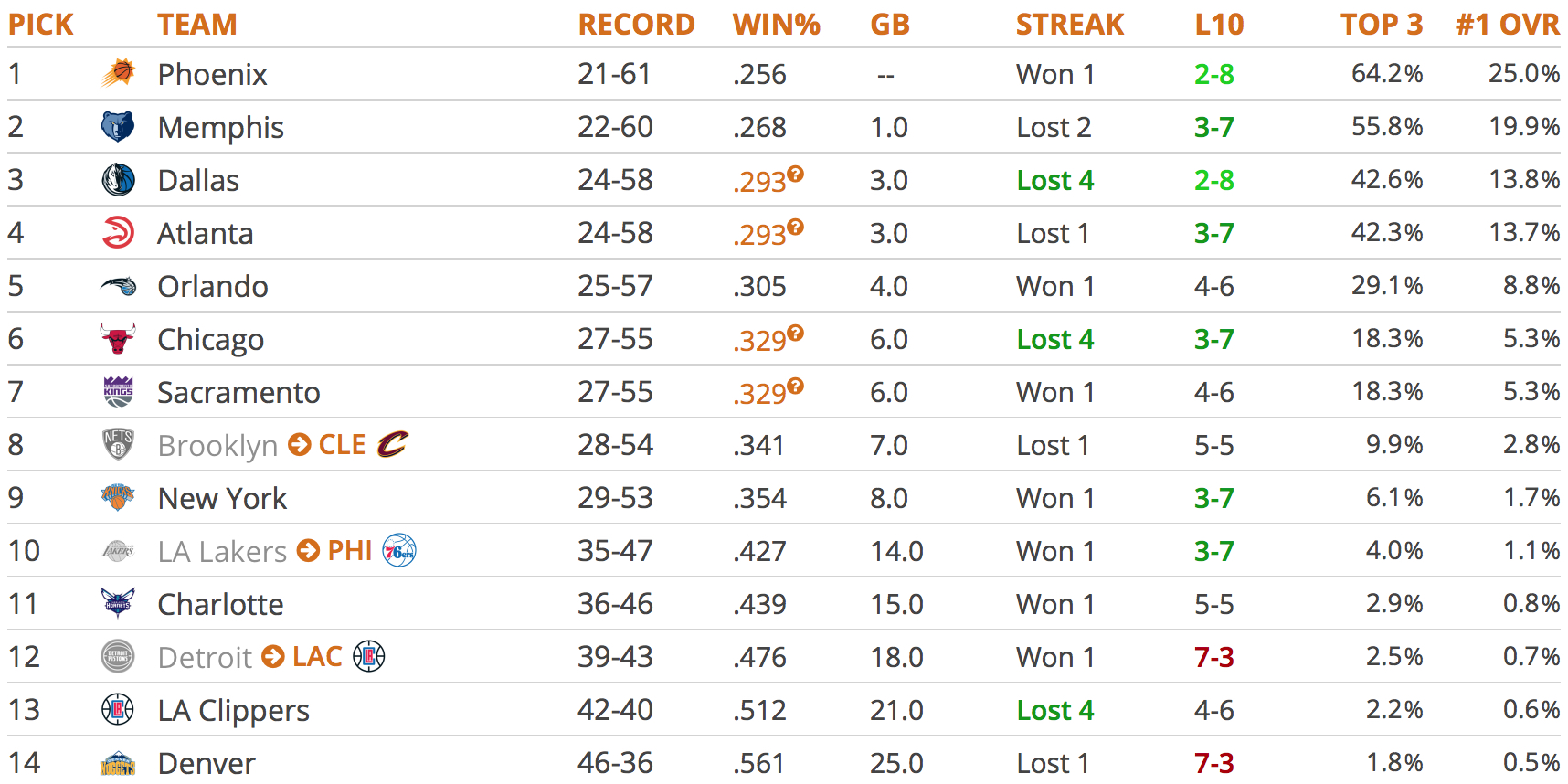This screenshot has width=1568, height=784.
Task: Click the LAC pick owner link
Action: pyautogui.click(x=317, y=656)
